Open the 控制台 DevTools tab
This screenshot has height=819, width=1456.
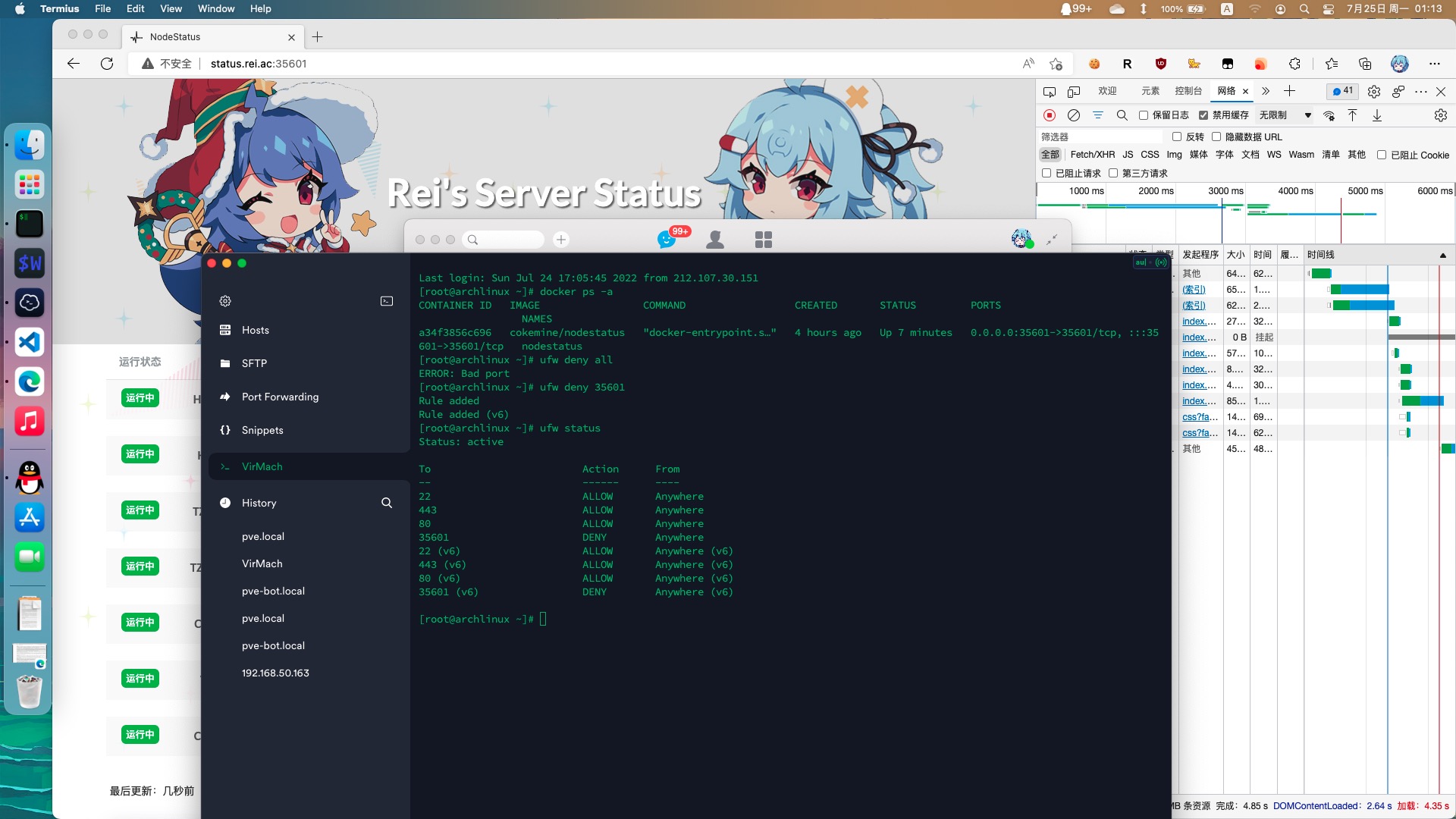pos(1188,91)
